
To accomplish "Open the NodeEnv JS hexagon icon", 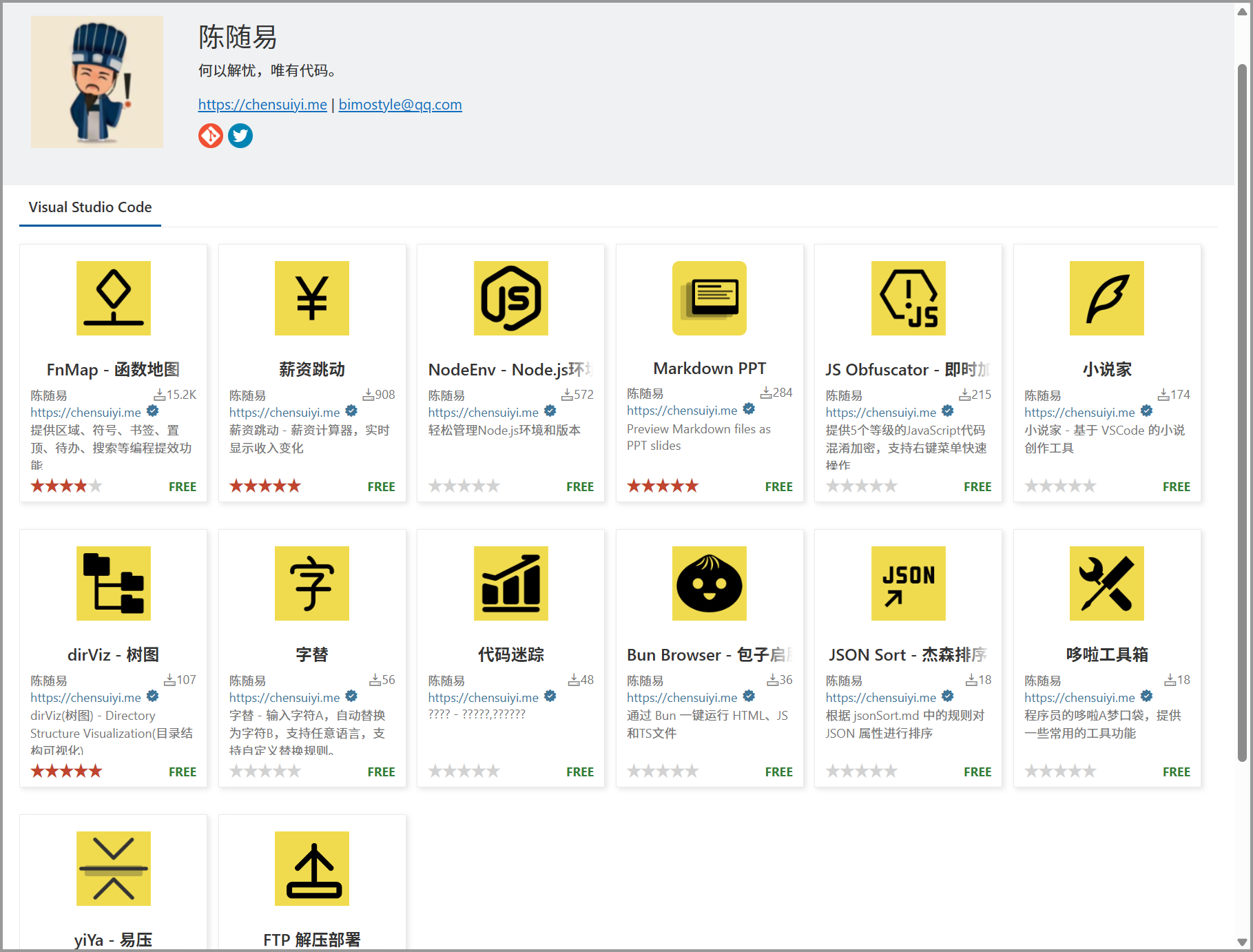I will pyautogui.click(x=510, y=298).
